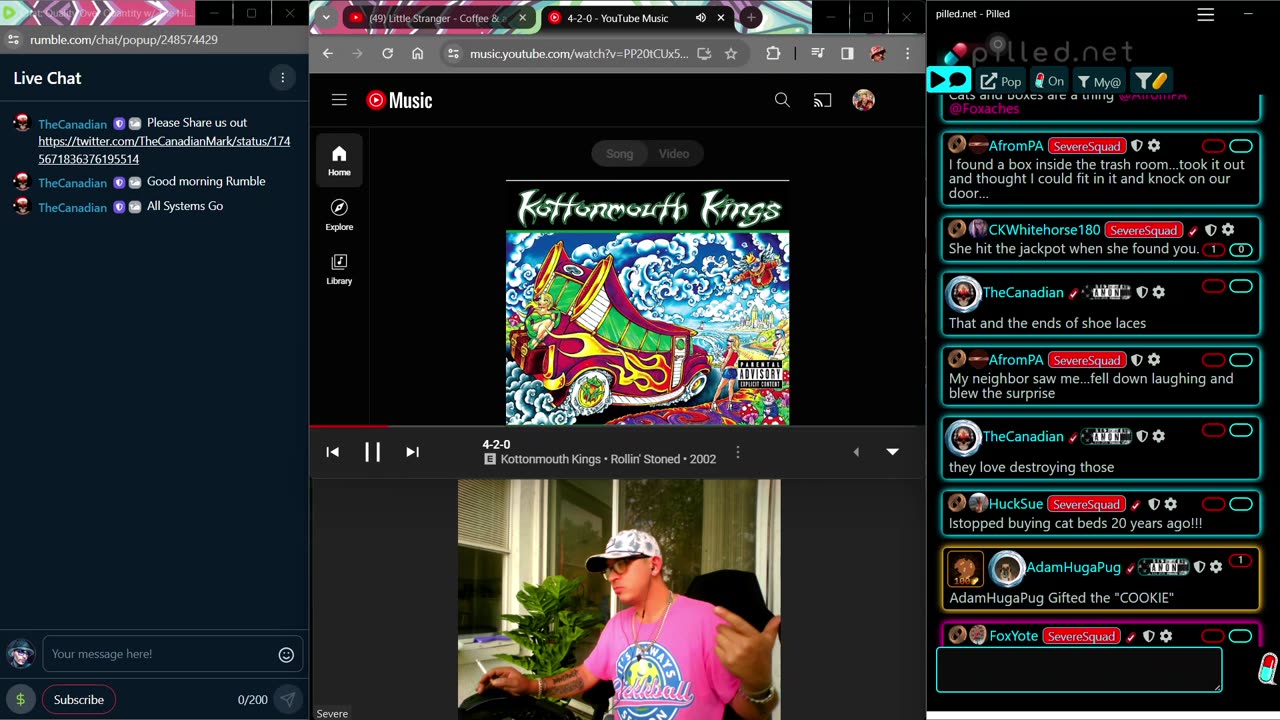Enable the My@ mentions filter

[x=1098, y=81]
